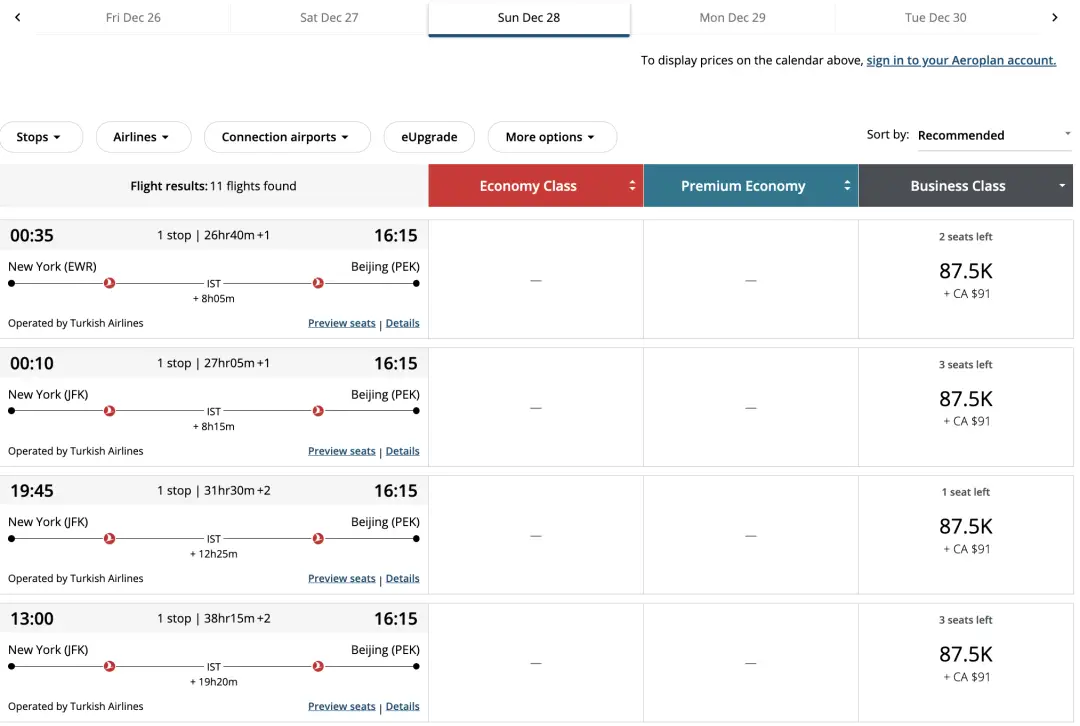1080x726 pixels.
Task: Click Business Class column sort arrow
Action: tap(1062, 186)
